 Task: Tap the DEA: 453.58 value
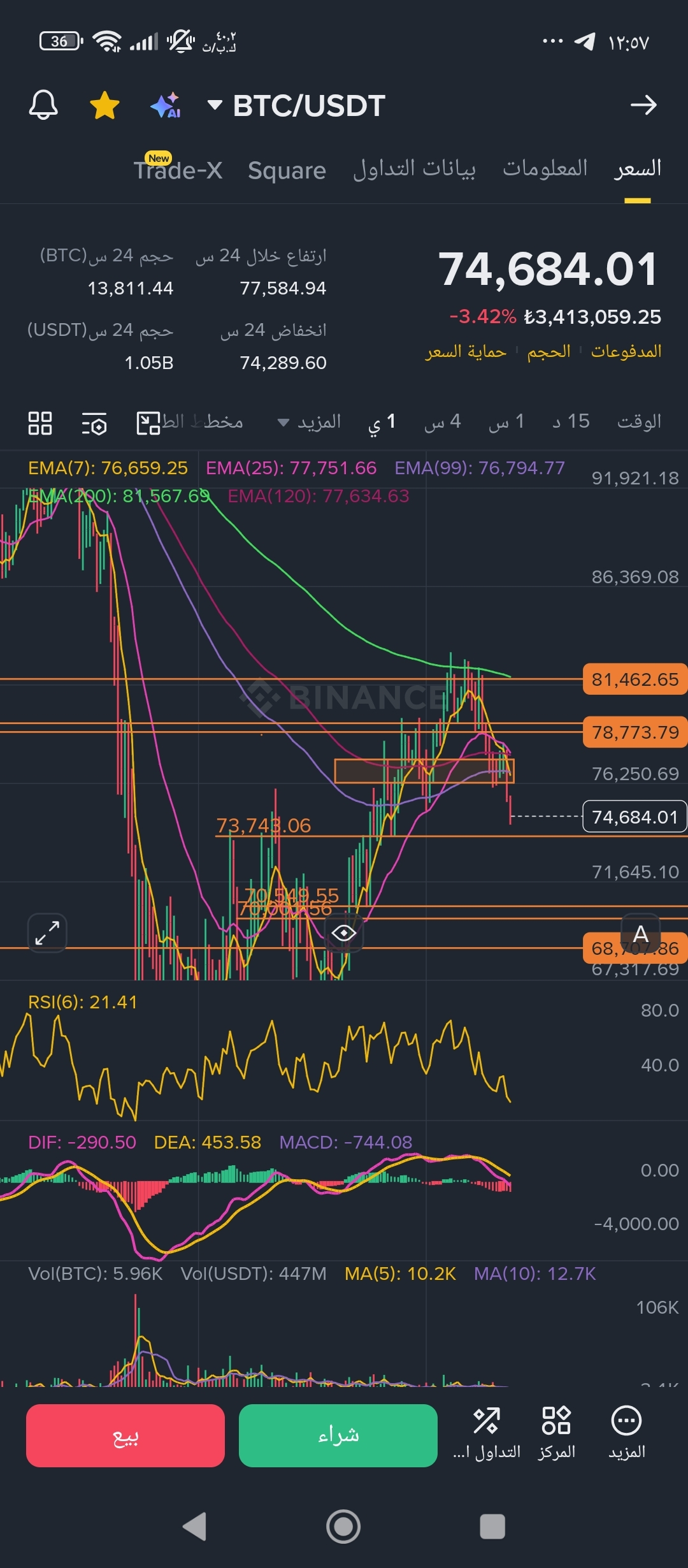(208, 1142)
